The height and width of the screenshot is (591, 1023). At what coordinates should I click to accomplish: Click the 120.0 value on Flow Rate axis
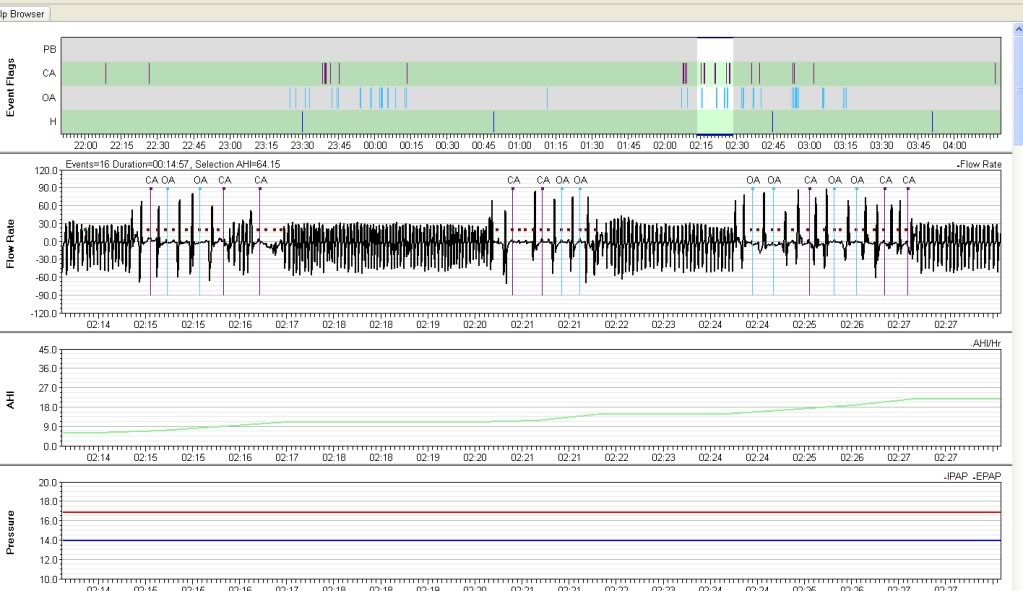[x=46, y=171]
